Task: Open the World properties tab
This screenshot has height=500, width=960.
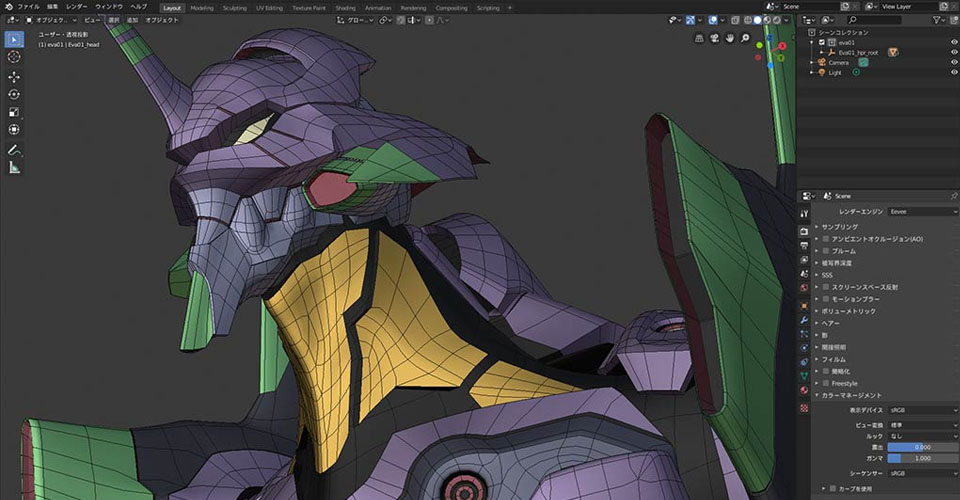Action: coord(804,288)
